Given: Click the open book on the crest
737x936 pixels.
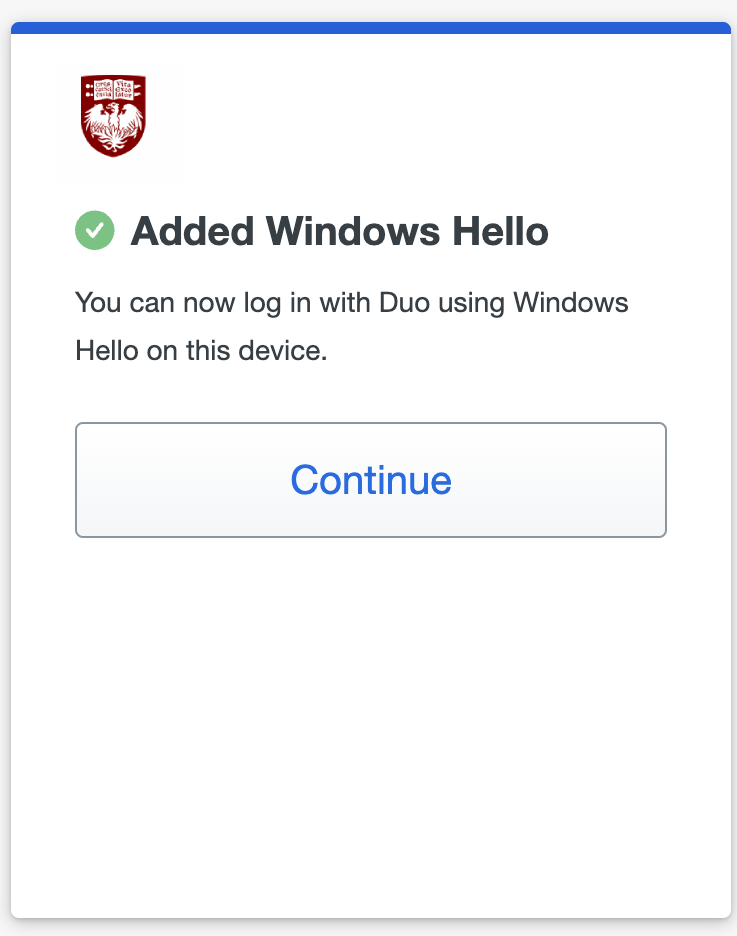Looking at the screenshot, I should coord(113,92).
